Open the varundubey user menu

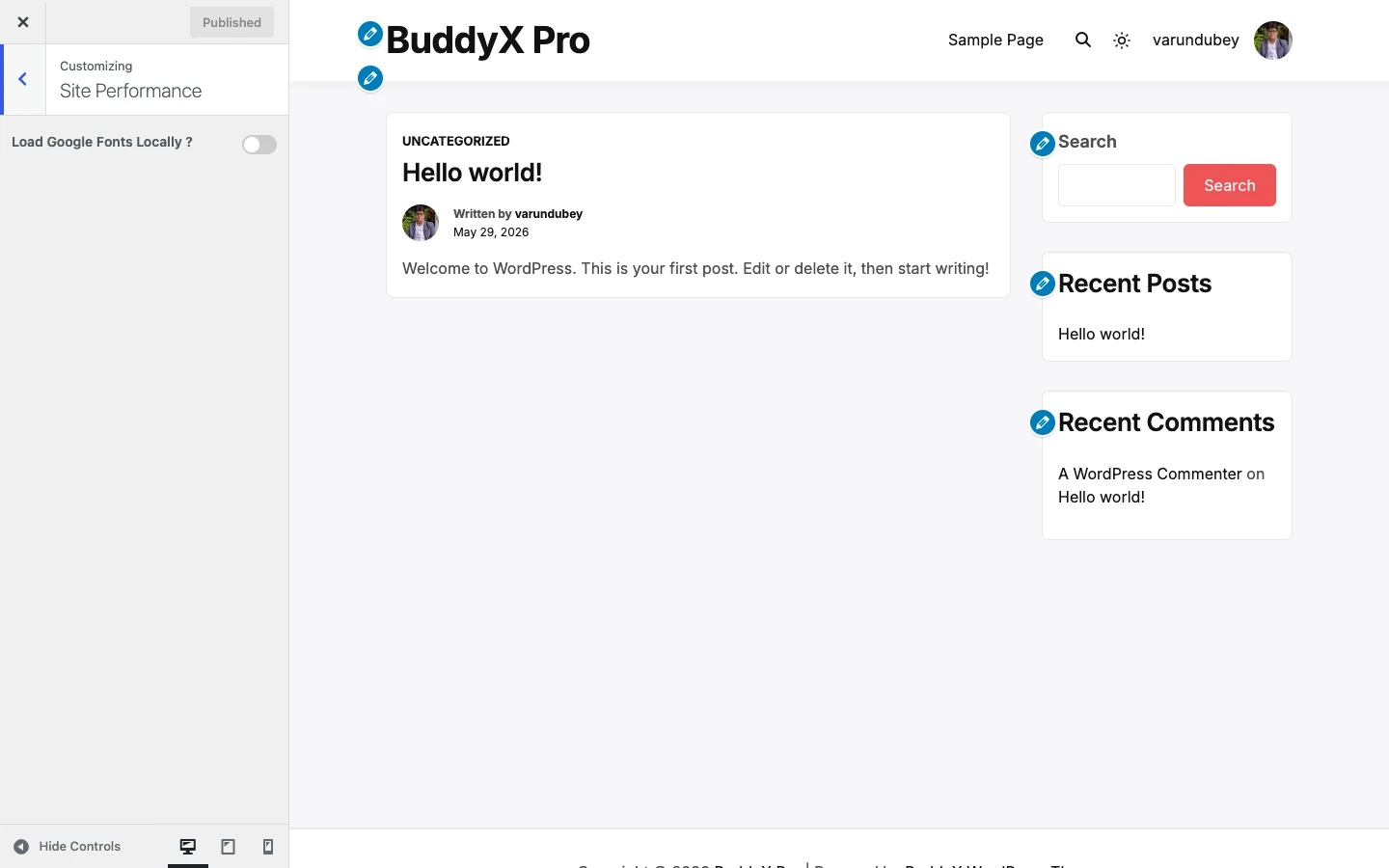(x=1196, y=41)
